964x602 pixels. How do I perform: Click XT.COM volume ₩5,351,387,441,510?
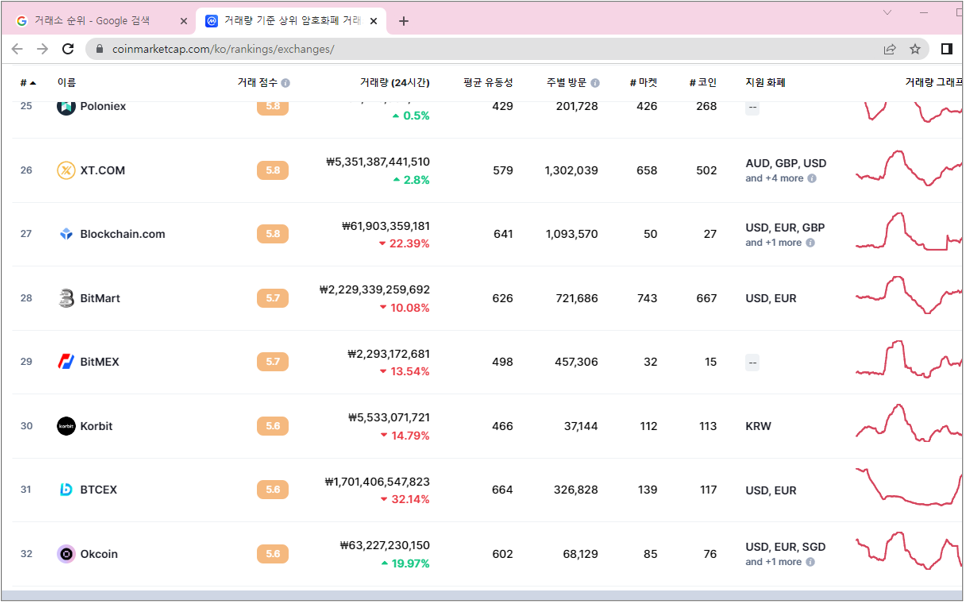click(377, 162)
